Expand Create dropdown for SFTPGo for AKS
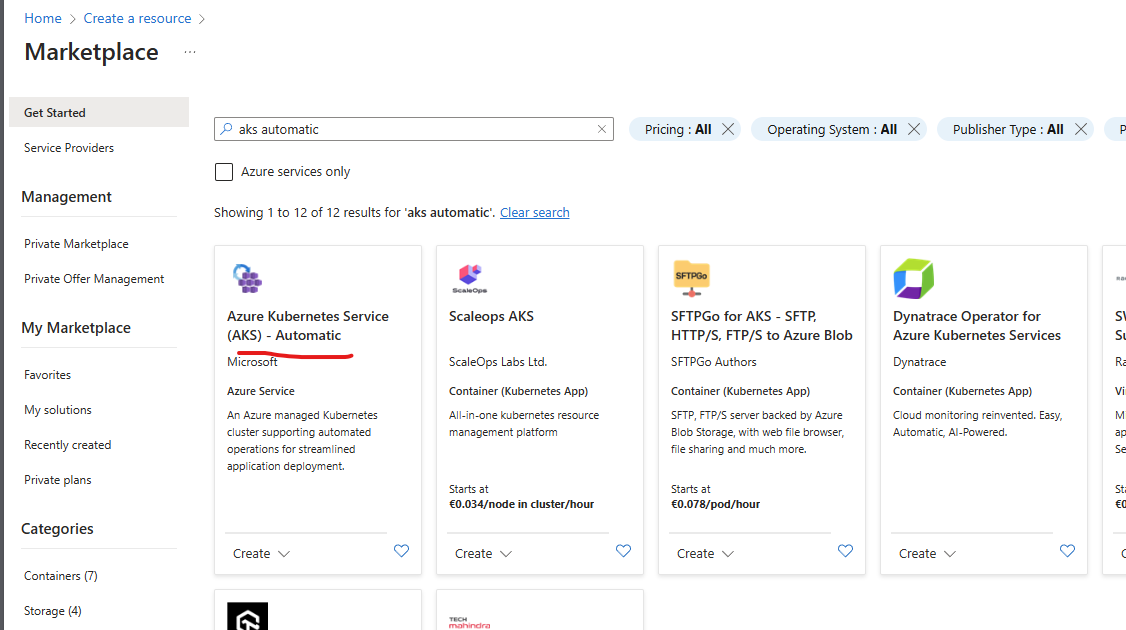This screenshot has width=1126, height=630. click(x=705, y=554)
